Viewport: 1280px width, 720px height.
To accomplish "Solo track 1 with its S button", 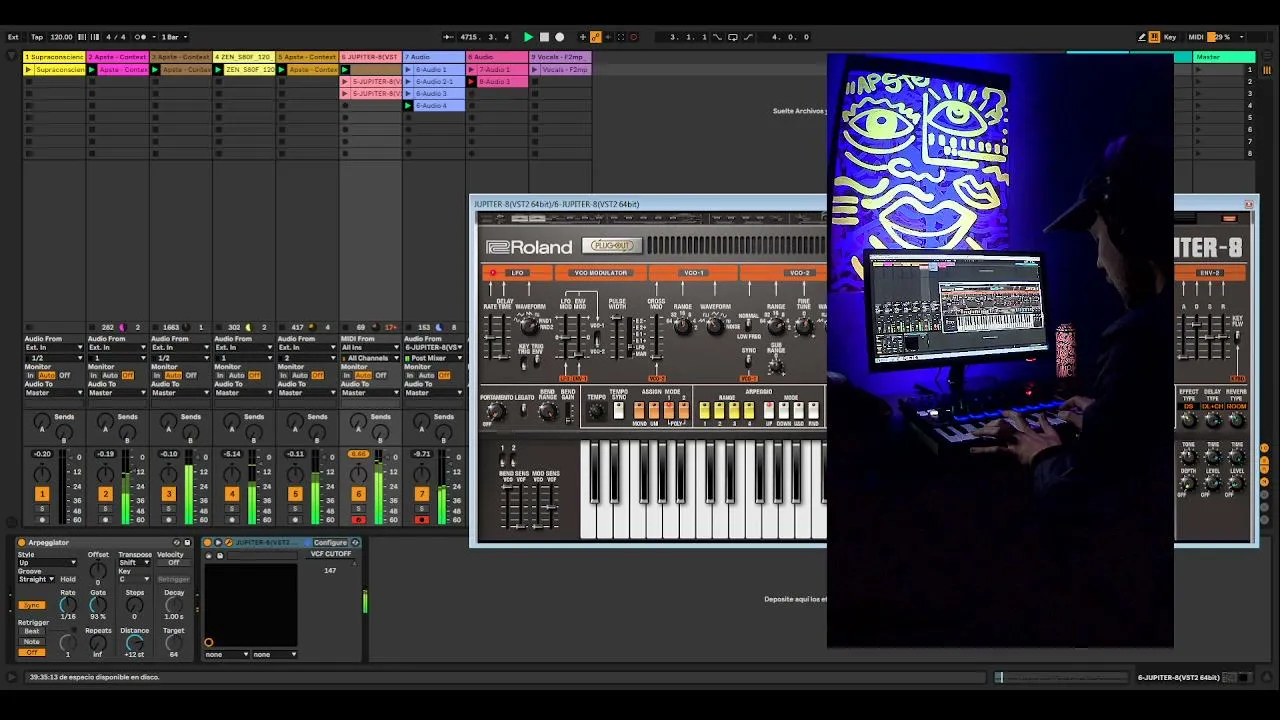I will coord(42,508).
